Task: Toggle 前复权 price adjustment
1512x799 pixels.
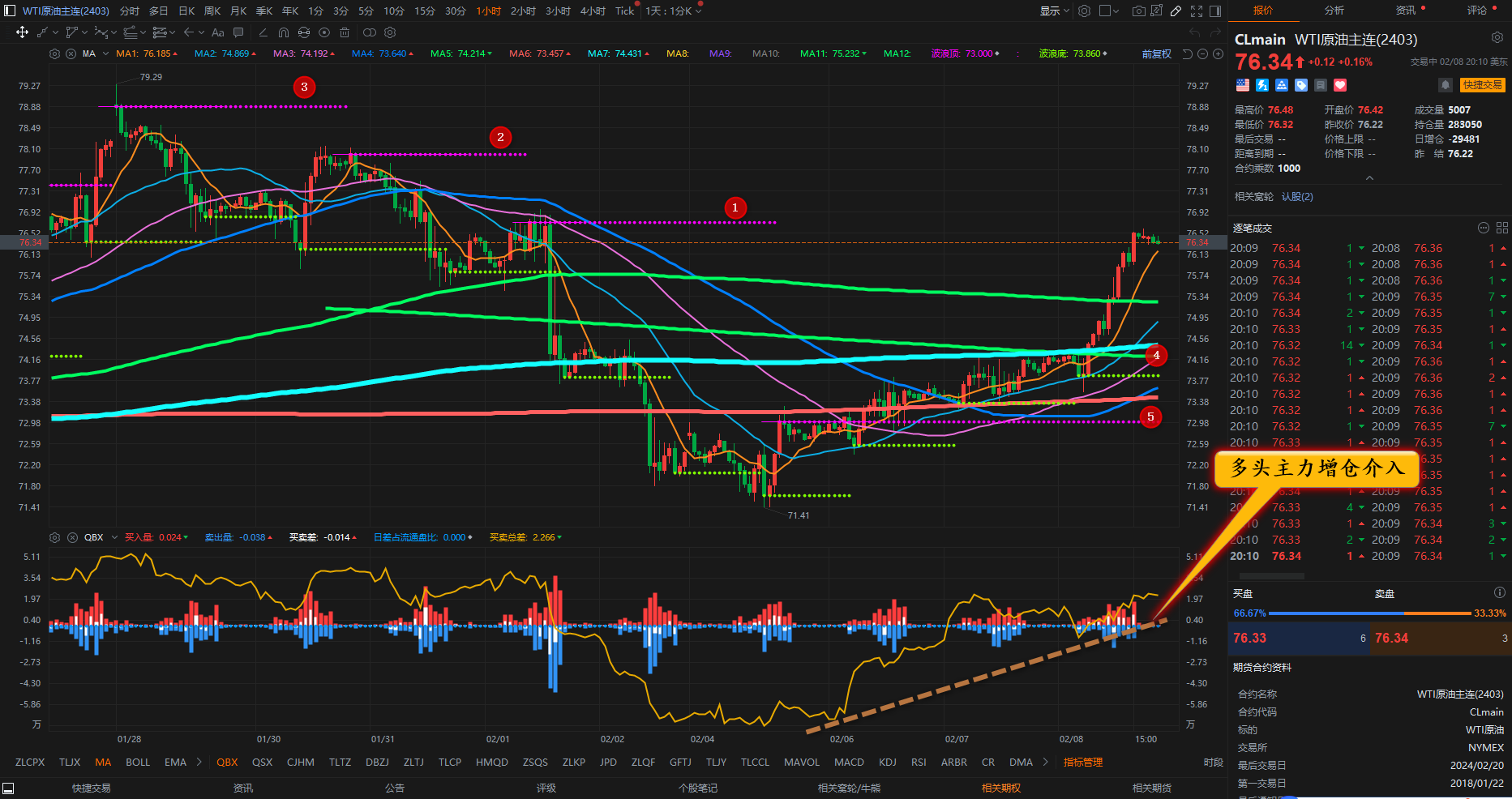Action: click(x=1157, y=54)
